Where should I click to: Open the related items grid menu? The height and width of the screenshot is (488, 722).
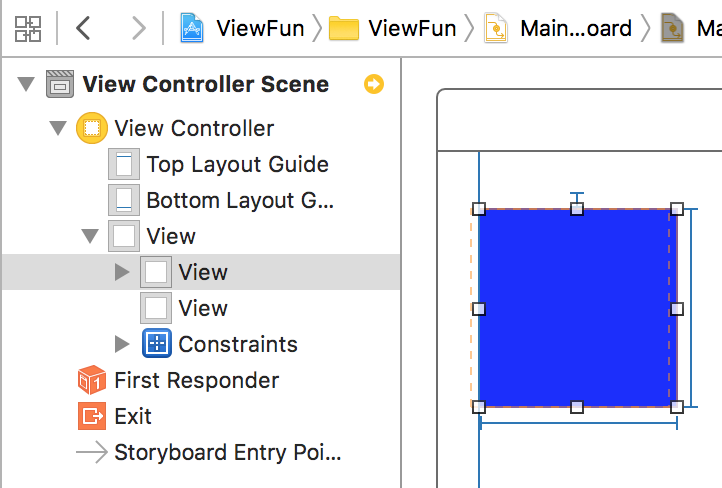pos(28,29)
